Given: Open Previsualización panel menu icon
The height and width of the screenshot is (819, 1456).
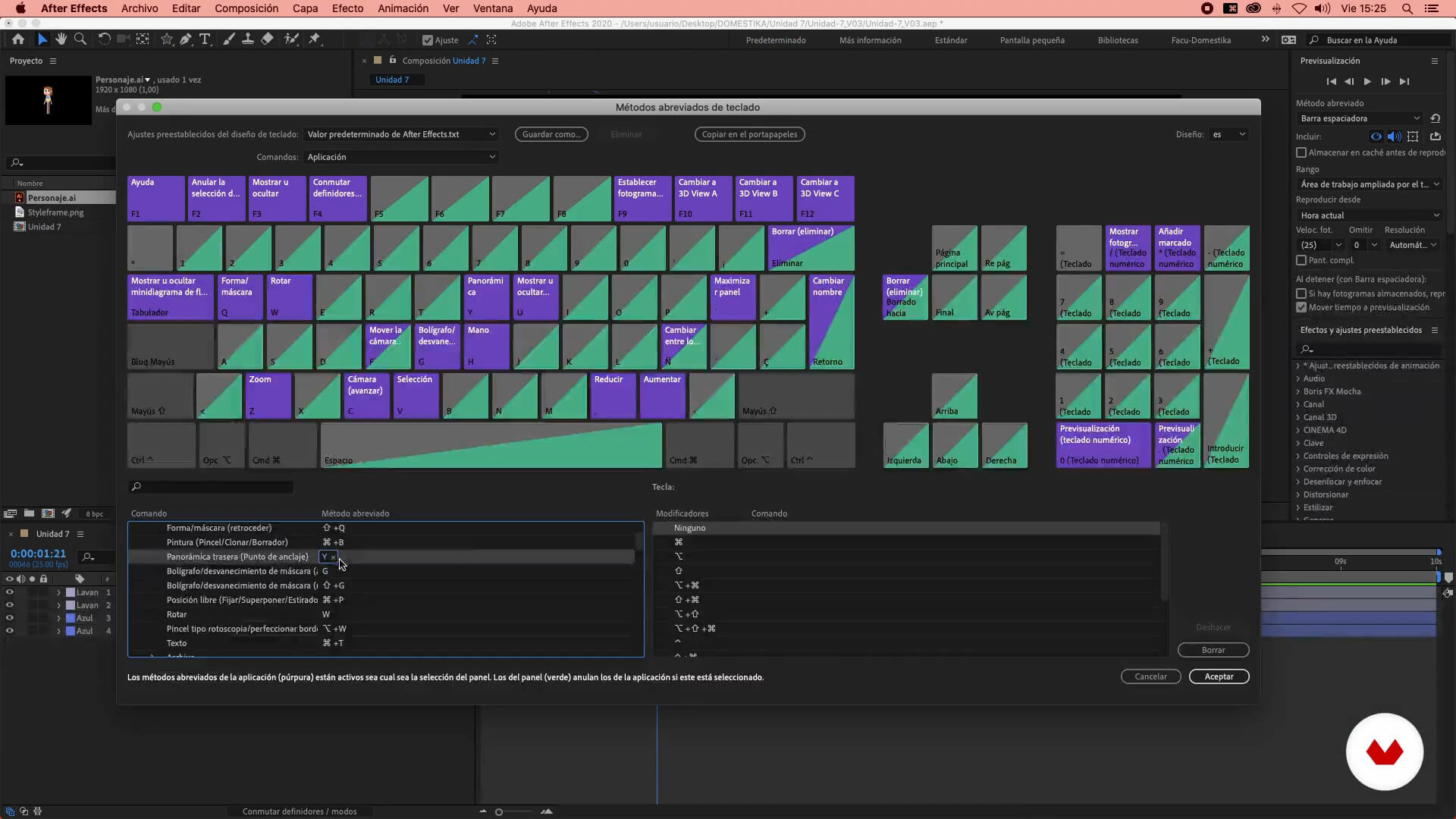Looking at the screenshot, I should coord(1434,61).
